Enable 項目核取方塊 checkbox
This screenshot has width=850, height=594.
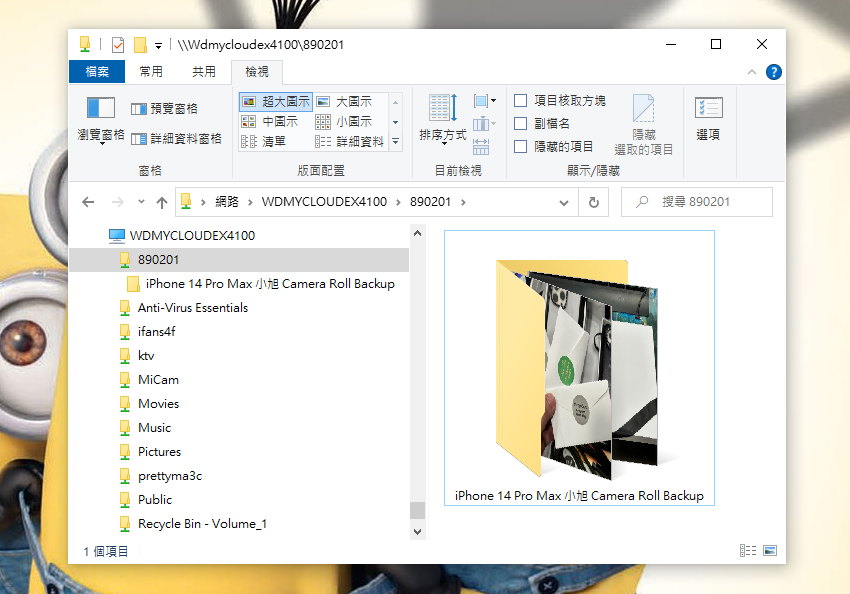coord(520,100)
